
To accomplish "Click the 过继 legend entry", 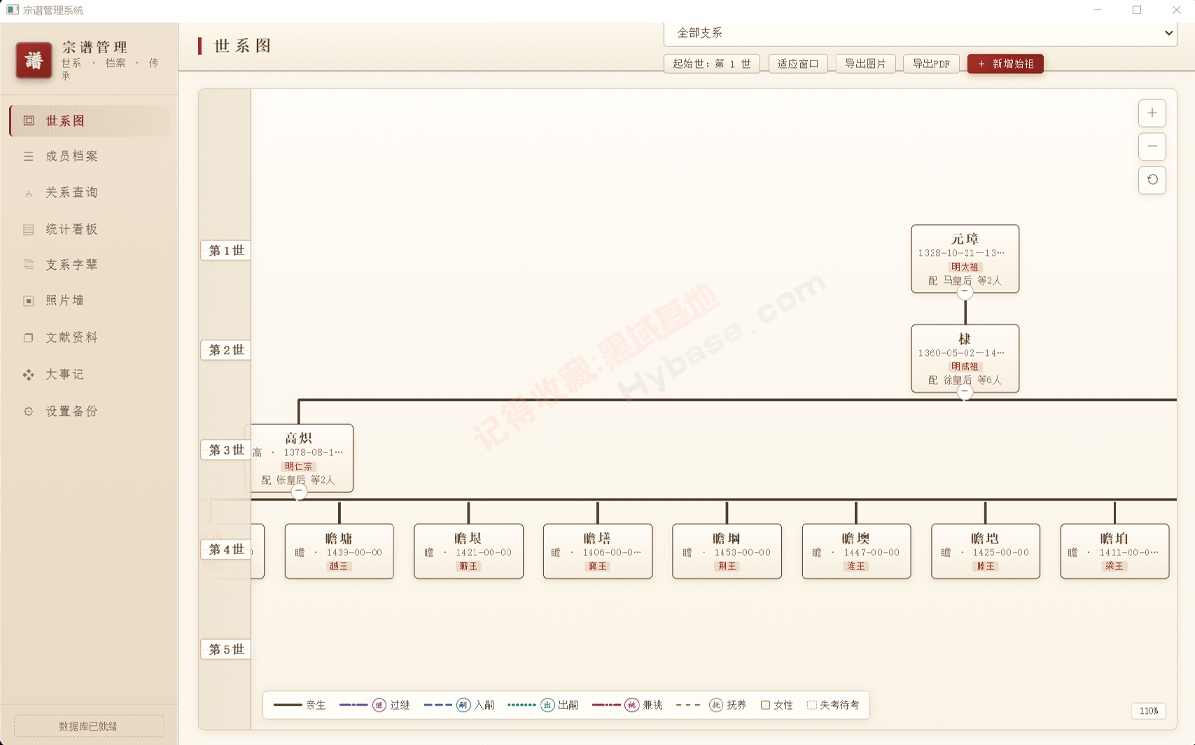I will click(x=374, y=705).
